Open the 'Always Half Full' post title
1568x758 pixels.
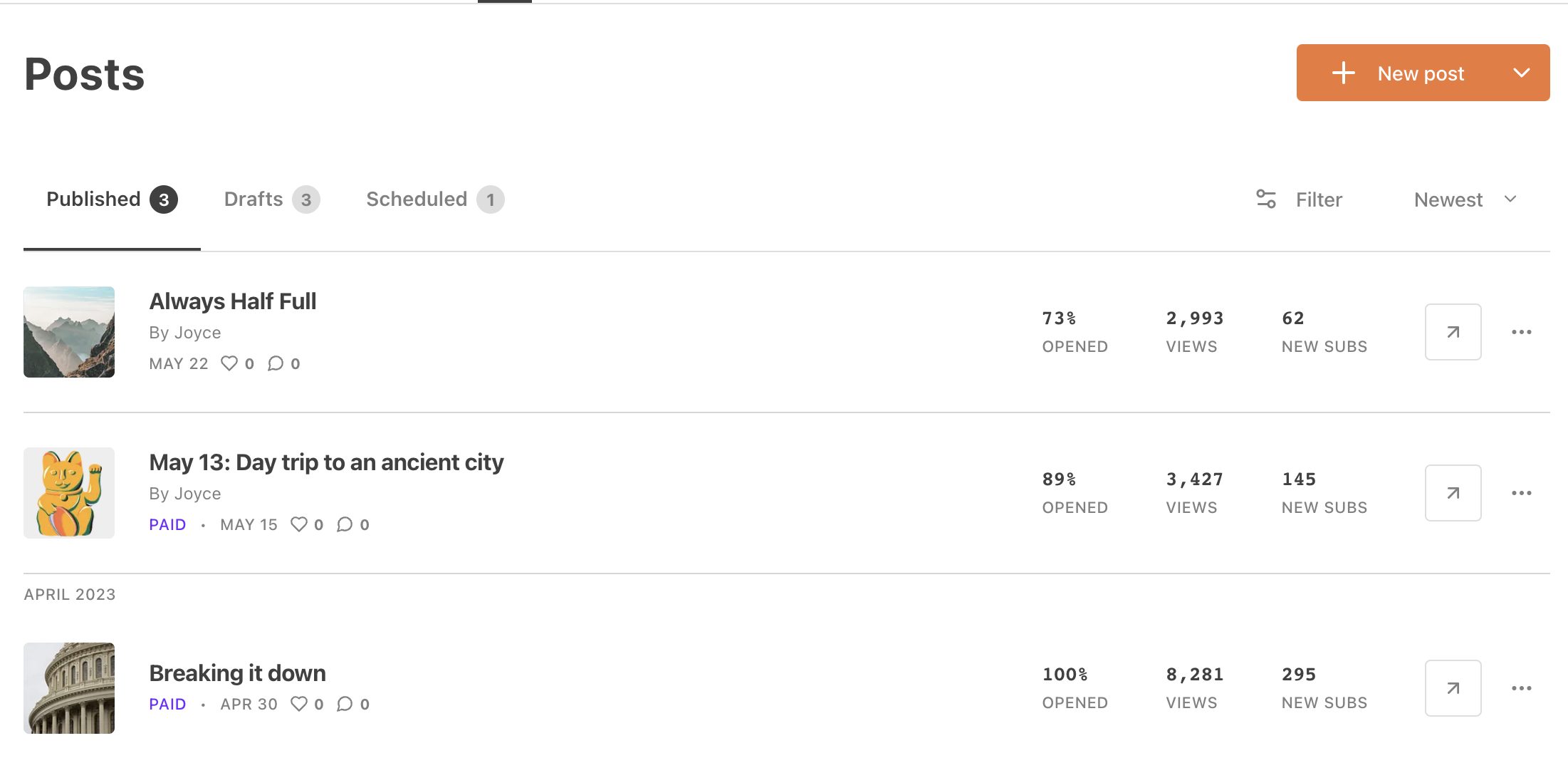(x=233, y=301)
